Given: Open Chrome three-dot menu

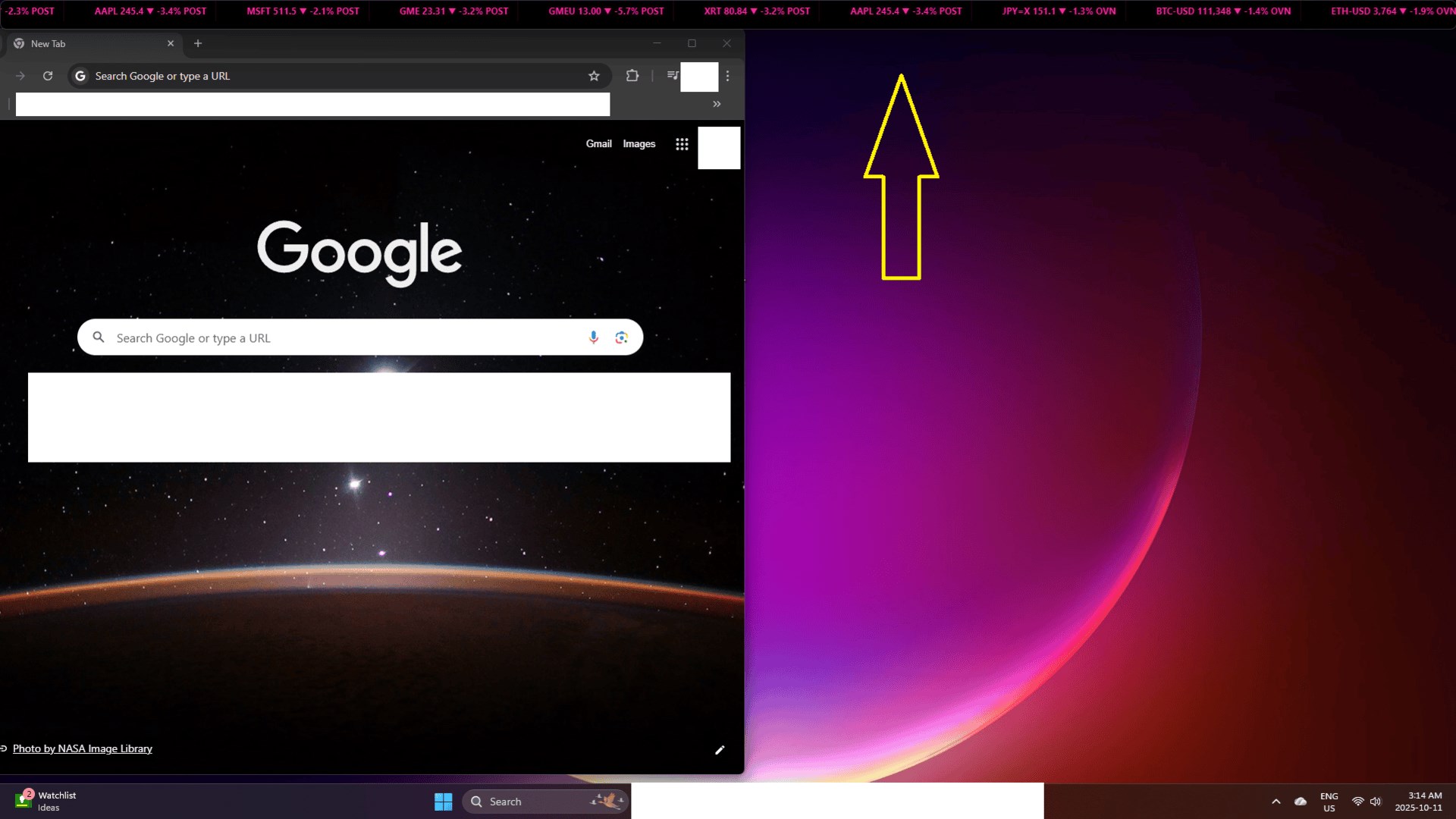Looking at the screenshot, I should (x=727, y=76).
